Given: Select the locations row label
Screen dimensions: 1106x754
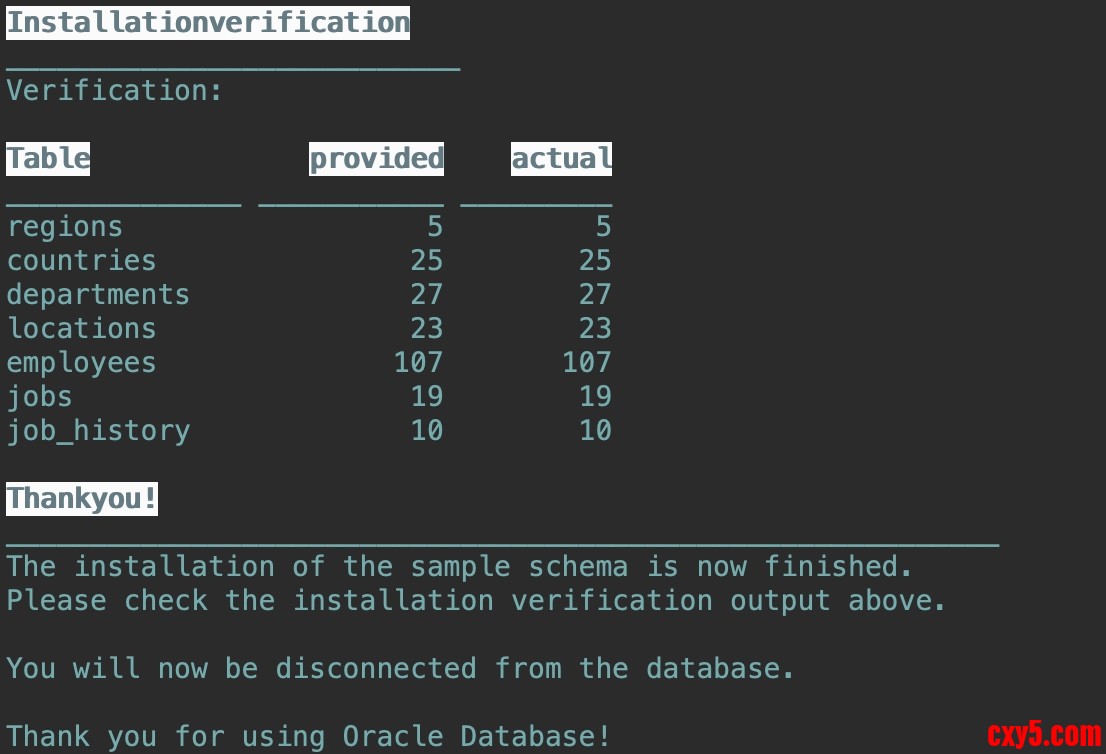Looking at the screenshot, I should tap(82, 329).
